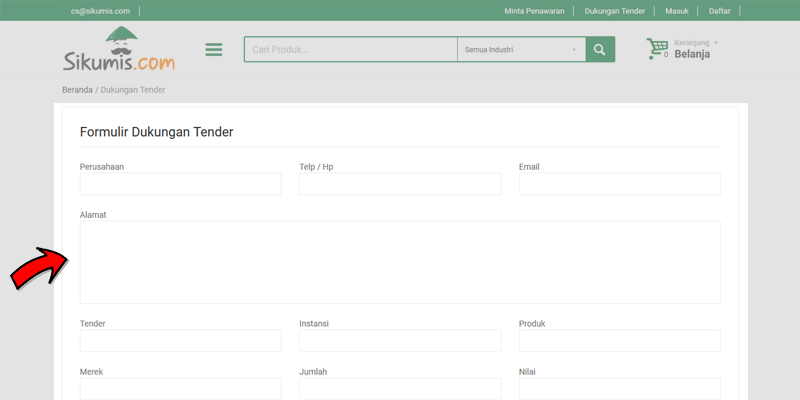Focus the Cari Produk search field

(351, 49)
